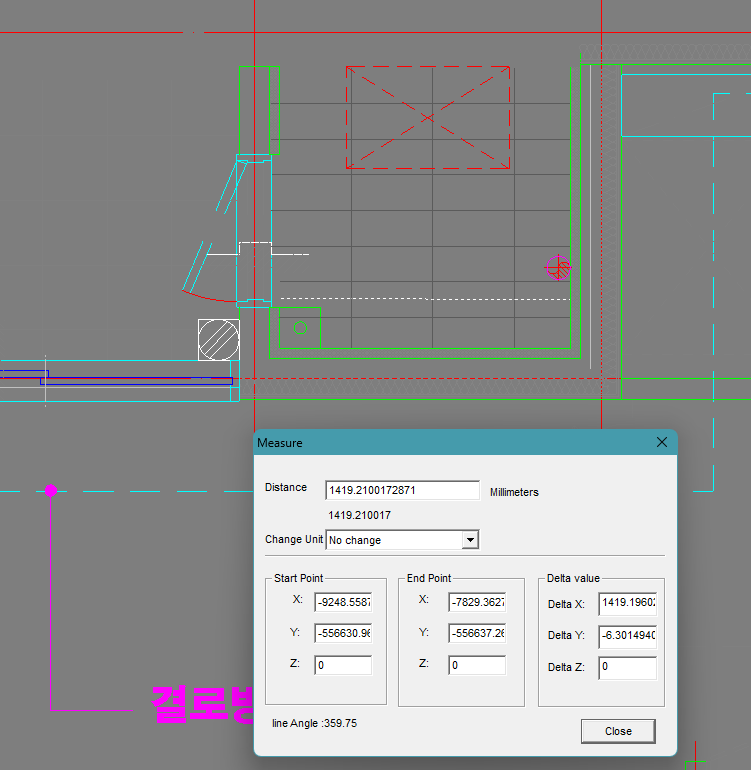Select the Delta X value field

(627, 604)
